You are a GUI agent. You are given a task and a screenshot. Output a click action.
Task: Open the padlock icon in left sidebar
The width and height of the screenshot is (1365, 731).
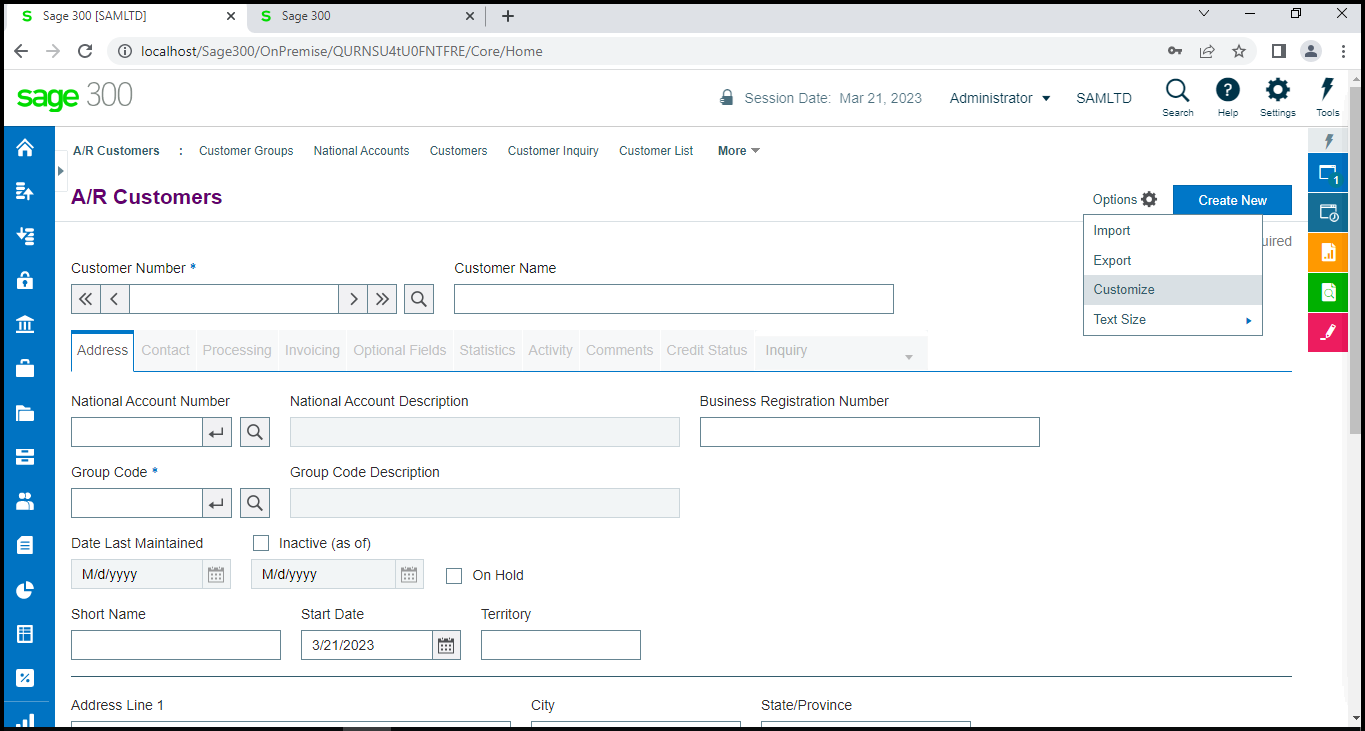[25, 280]
